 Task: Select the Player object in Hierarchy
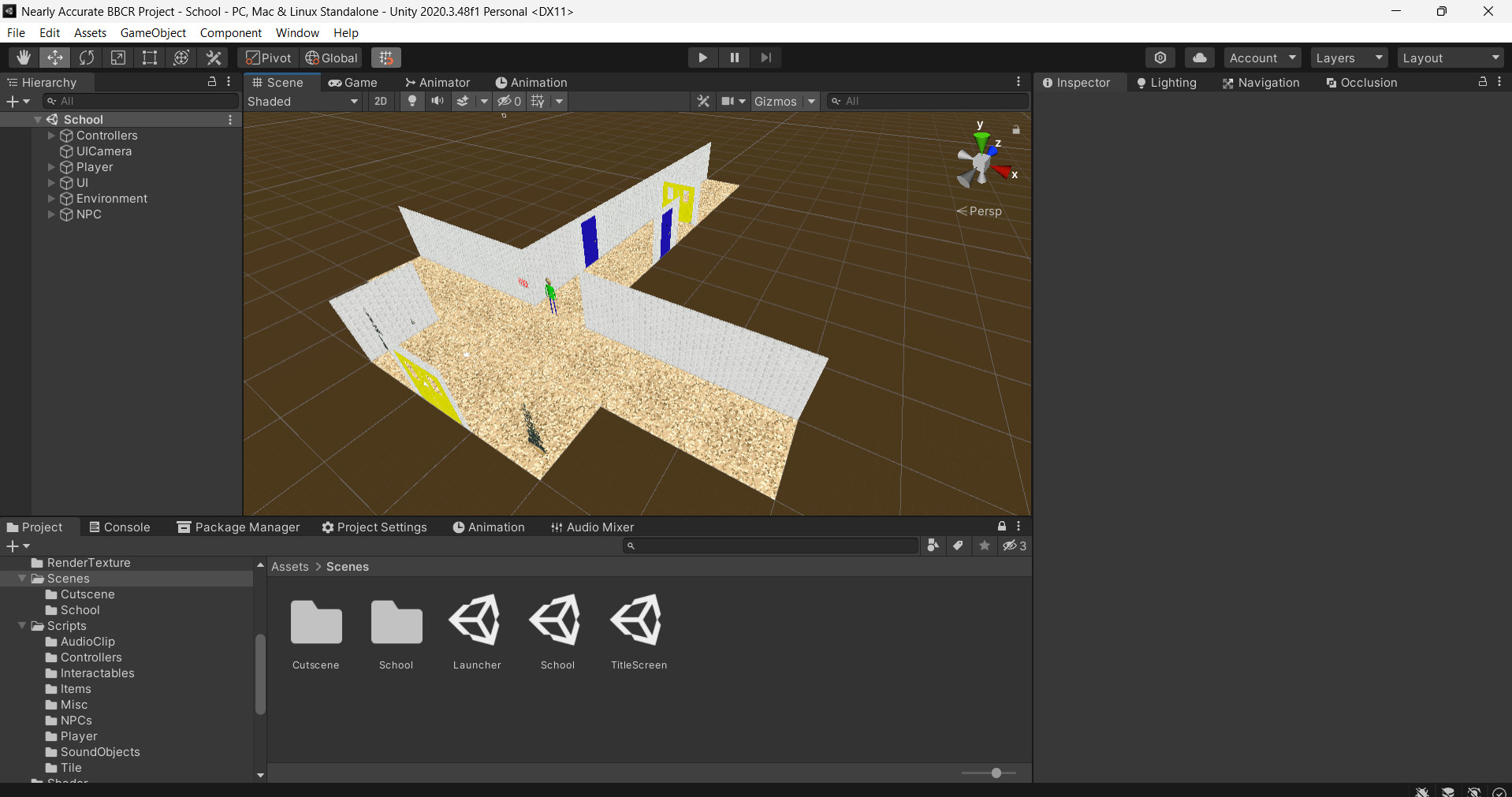95,167
